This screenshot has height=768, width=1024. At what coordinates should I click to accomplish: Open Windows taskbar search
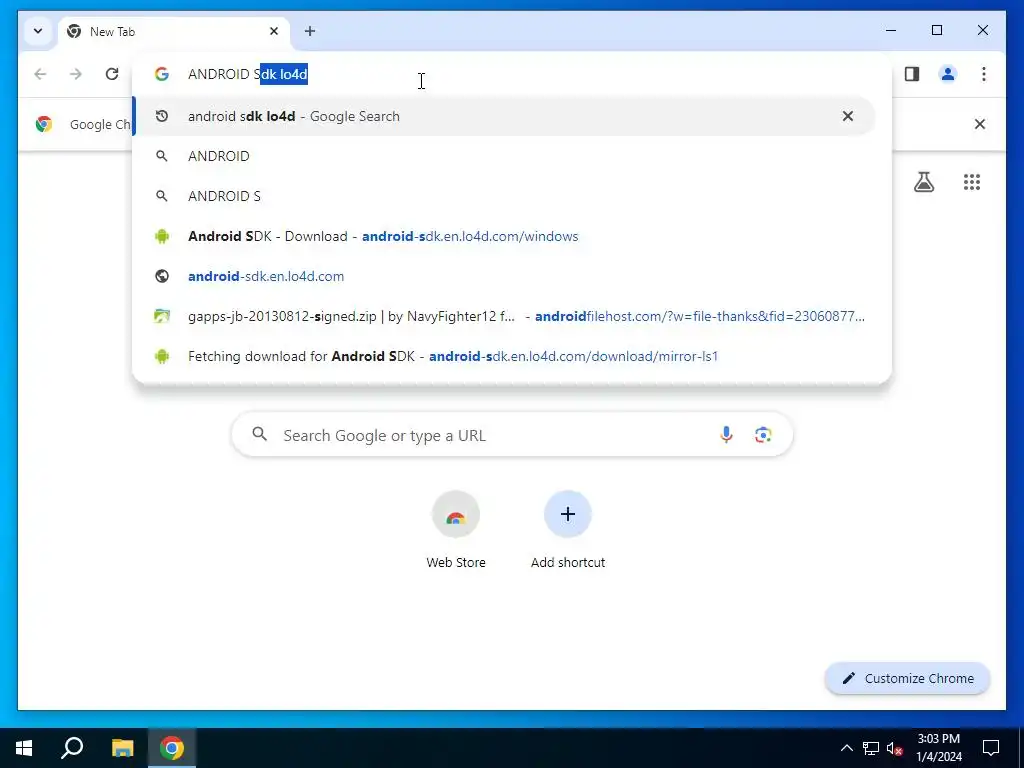tap(72, 748)
